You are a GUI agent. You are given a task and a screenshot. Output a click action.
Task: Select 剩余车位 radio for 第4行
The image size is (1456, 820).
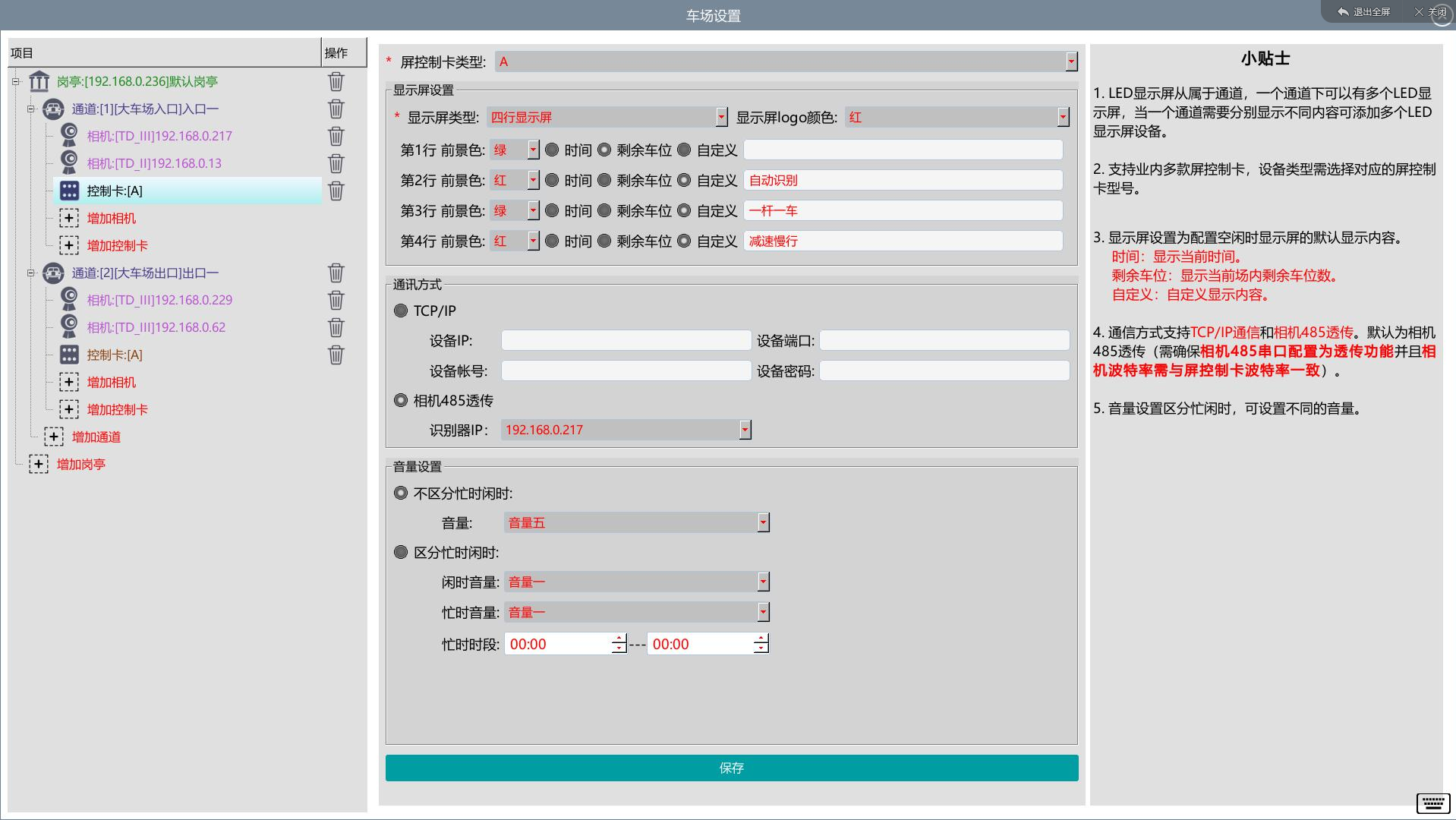[x=604, y=241]
